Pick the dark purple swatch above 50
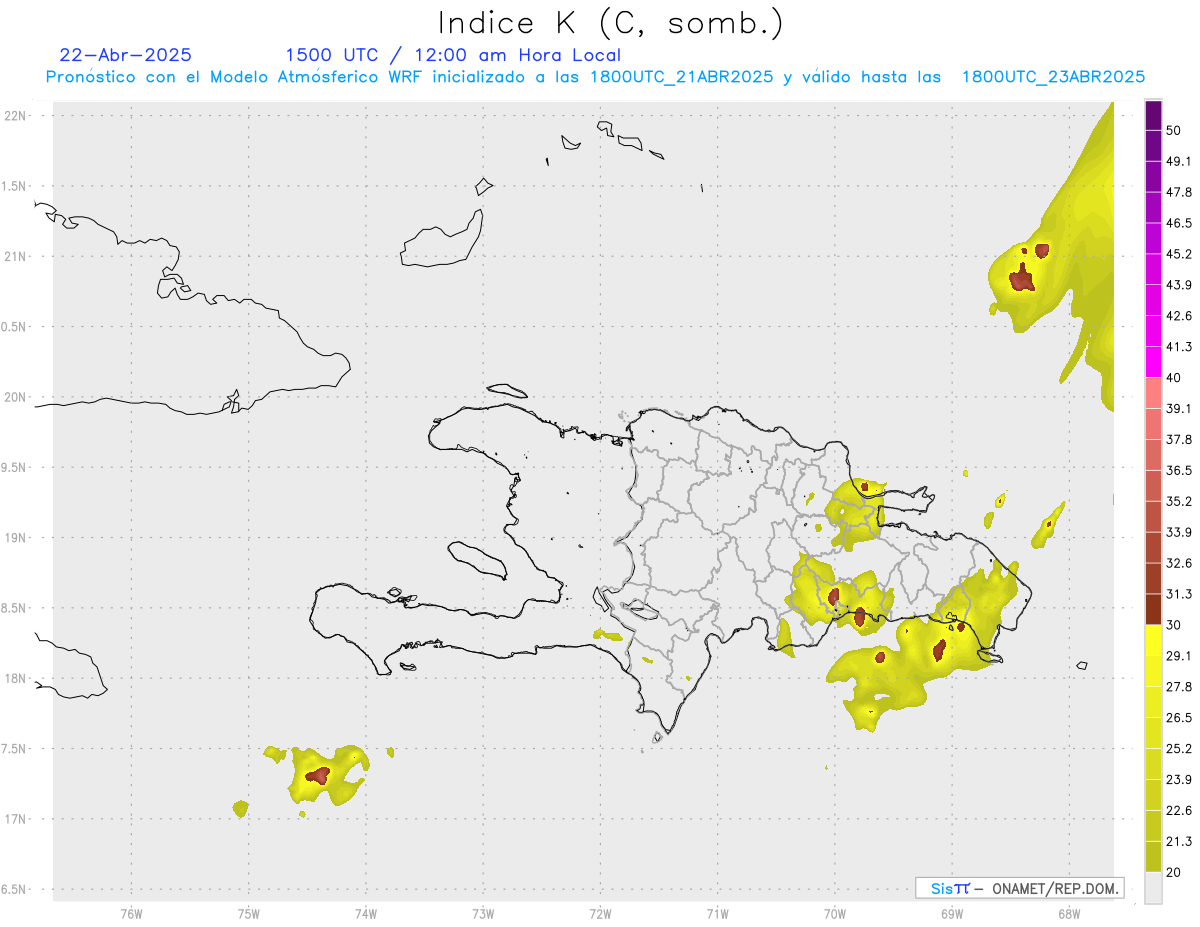 click(x=1153, y=116)
